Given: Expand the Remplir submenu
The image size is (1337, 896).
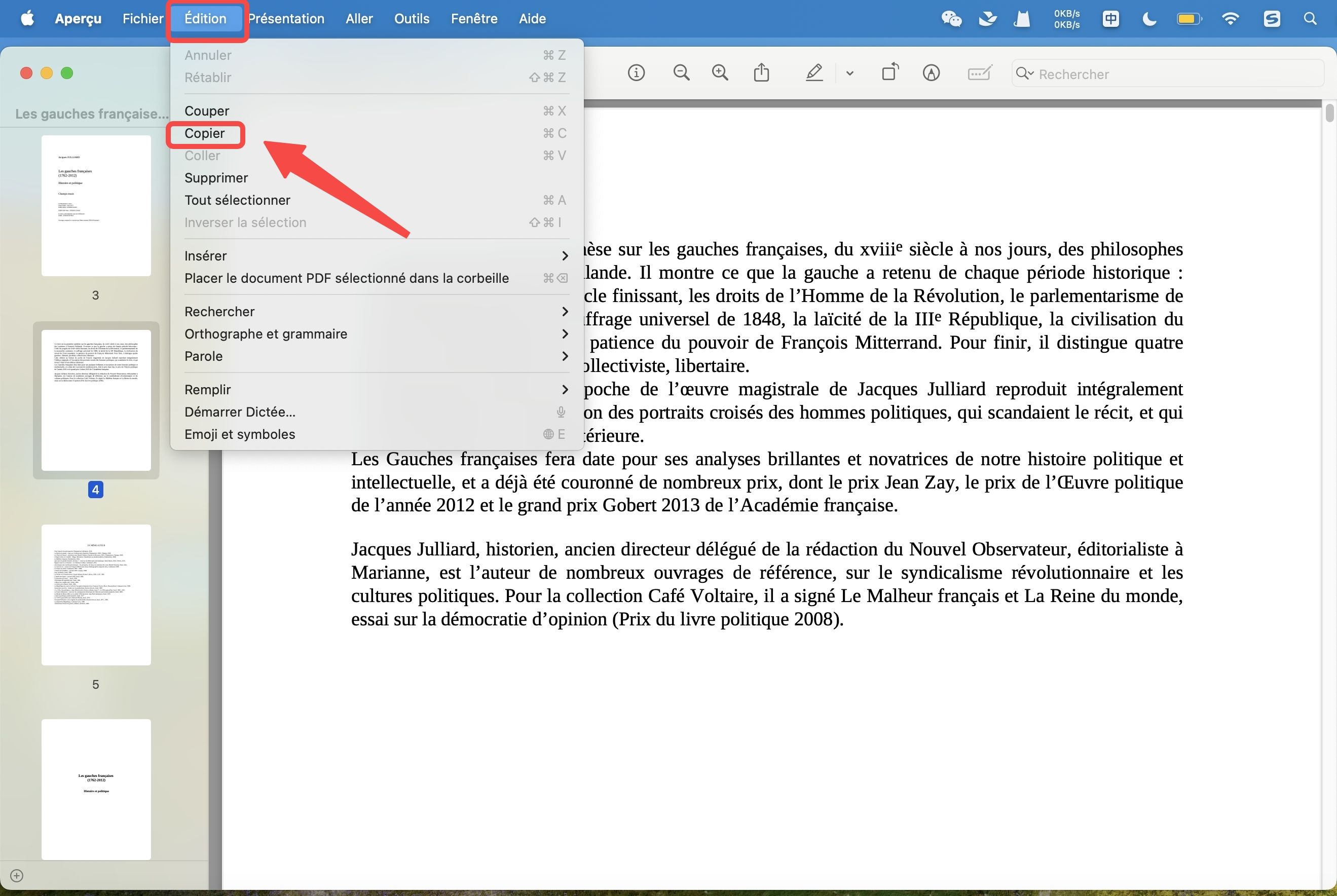Looking at the screenshot, I should [x=377, y=389].
